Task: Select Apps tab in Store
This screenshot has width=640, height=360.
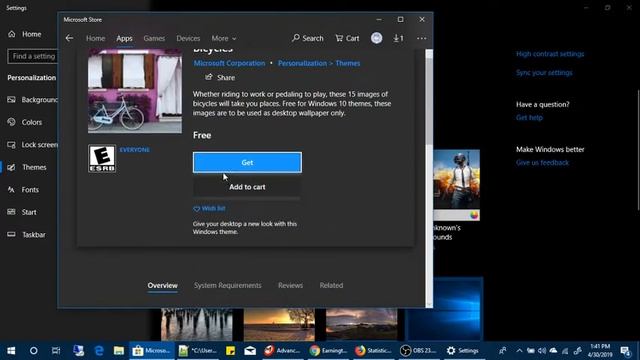Action: tap(124, 38)
